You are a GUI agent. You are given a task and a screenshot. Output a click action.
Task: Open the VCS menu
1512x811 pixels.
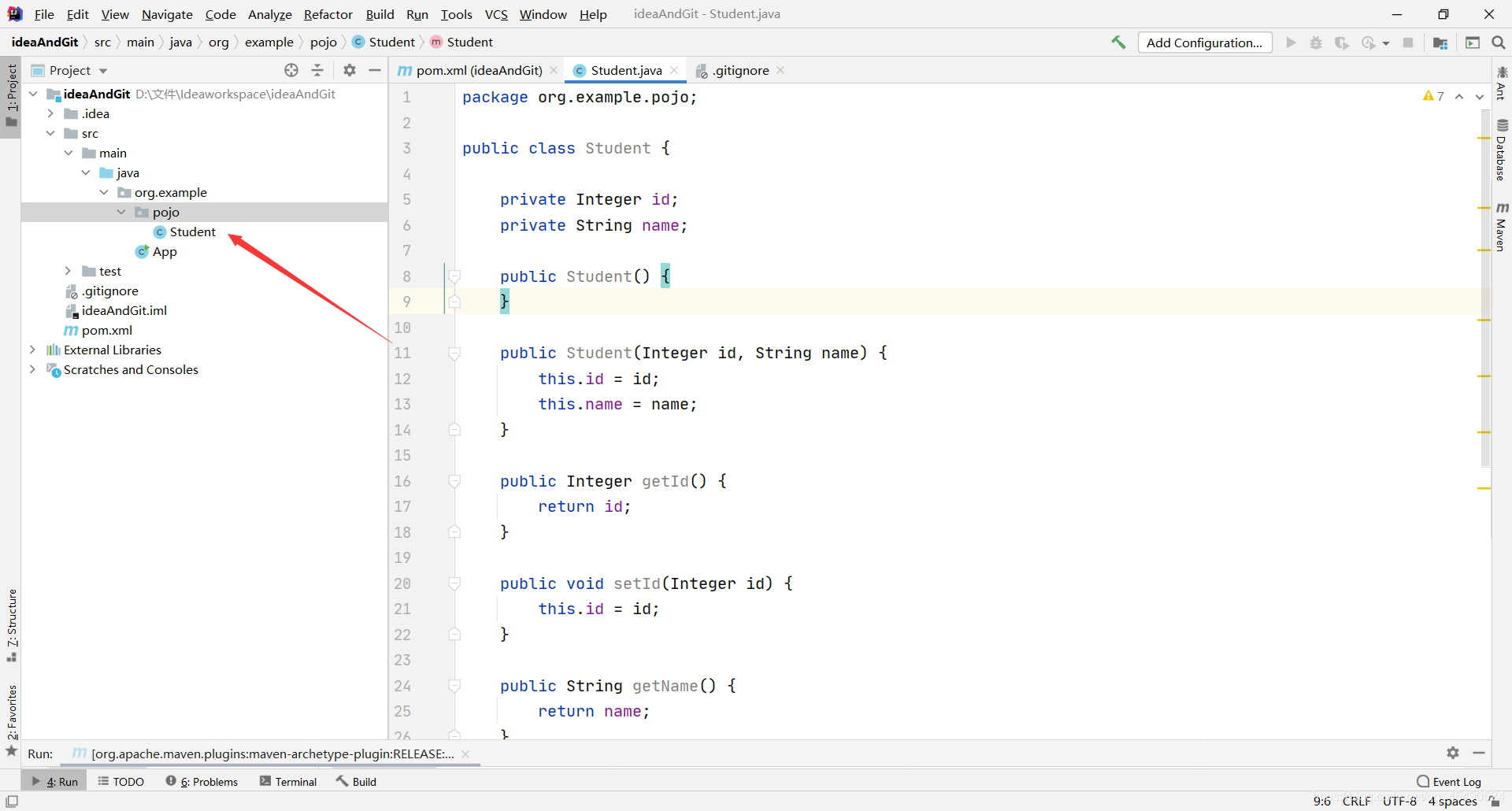pyautogui.click(x=496, y=14)
